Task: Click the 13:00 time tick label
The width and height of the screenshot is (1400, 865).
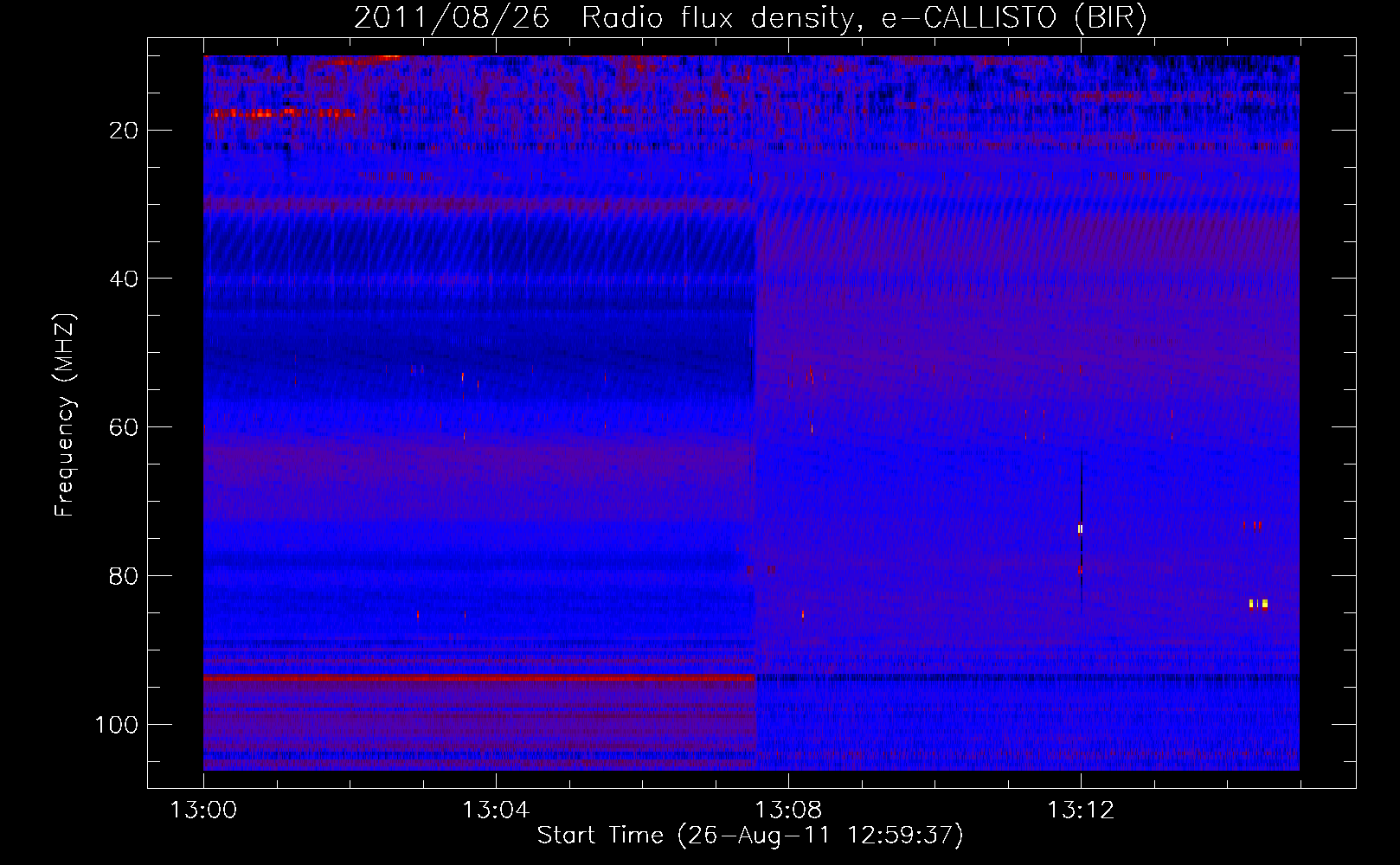Action: (203, 811)
